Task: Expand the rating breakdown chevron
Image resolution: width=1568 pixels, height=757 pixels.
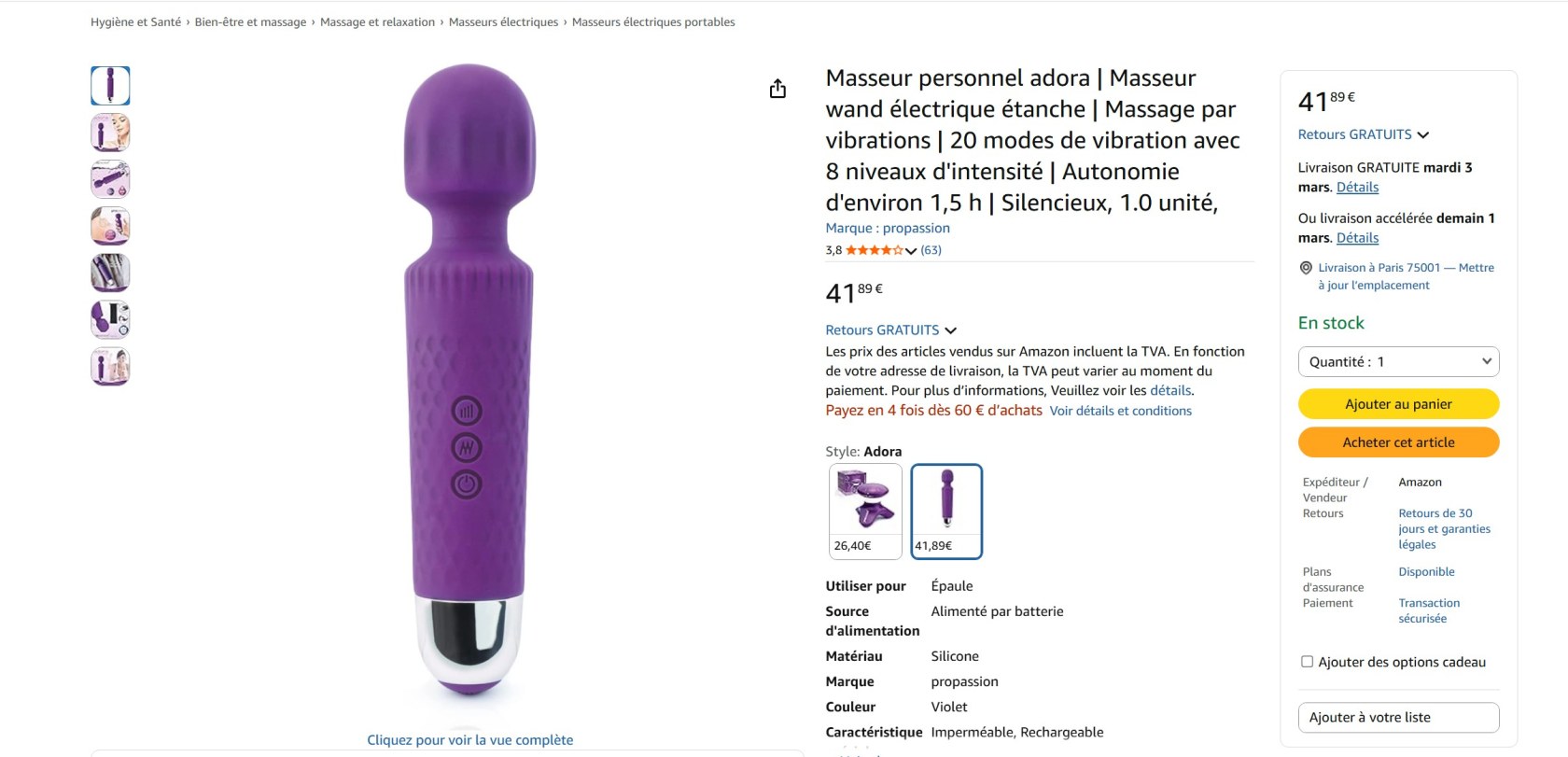Action: pos(911,250)
